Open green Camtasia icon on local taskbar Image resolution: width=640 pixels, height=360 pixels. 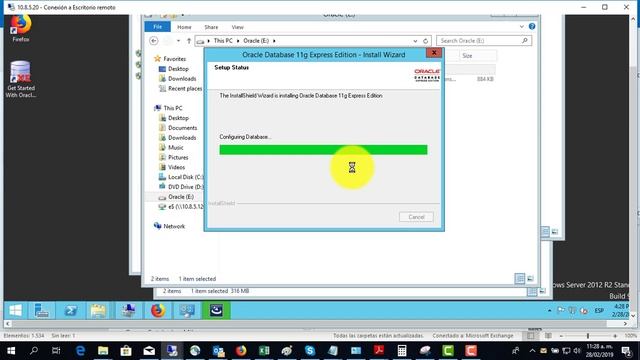448,351
